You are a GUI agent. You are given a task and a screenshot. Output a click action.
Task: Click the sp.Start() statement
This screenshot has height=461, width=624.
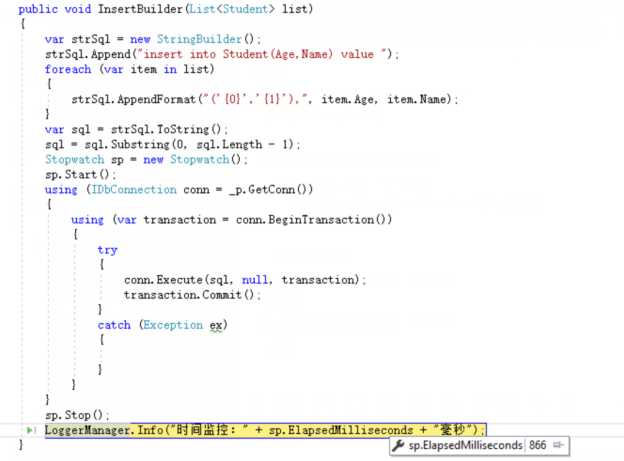click(x=80, y=174)
